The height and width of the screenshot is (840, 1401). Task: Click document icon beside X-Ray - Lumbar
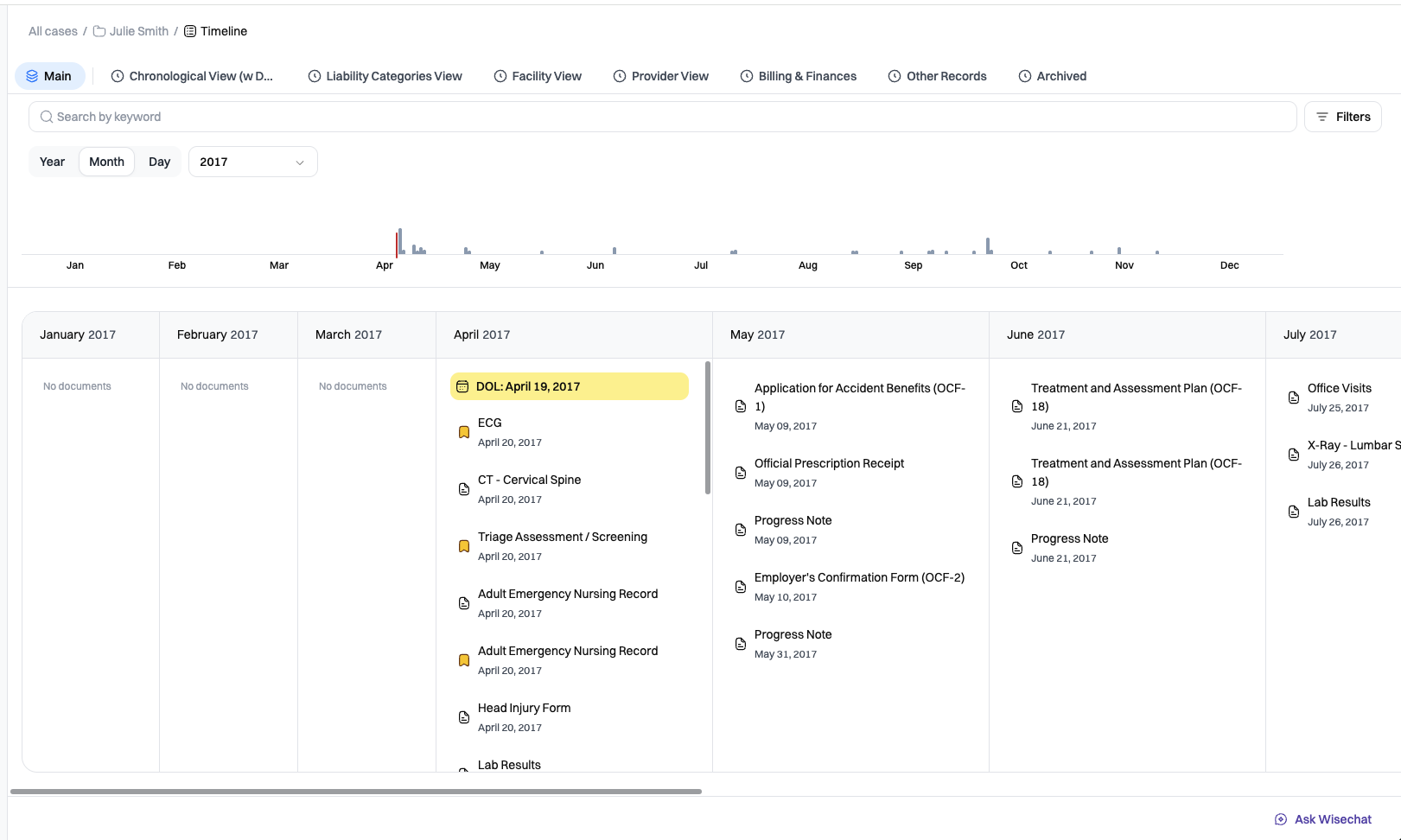point(1294,455)
